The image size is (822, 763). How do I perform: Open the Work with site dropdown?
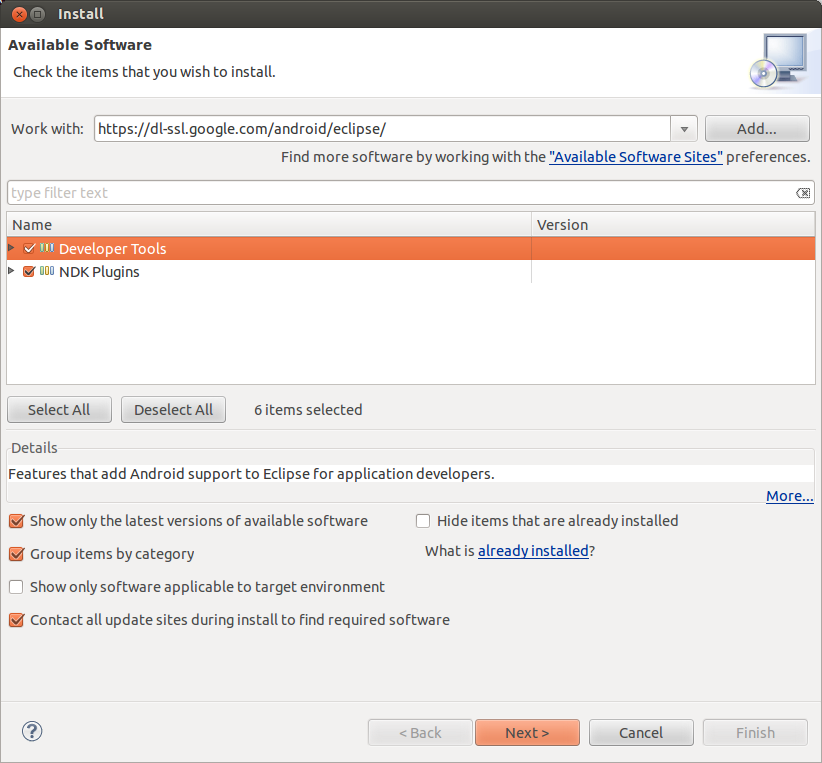click(684, 129)
